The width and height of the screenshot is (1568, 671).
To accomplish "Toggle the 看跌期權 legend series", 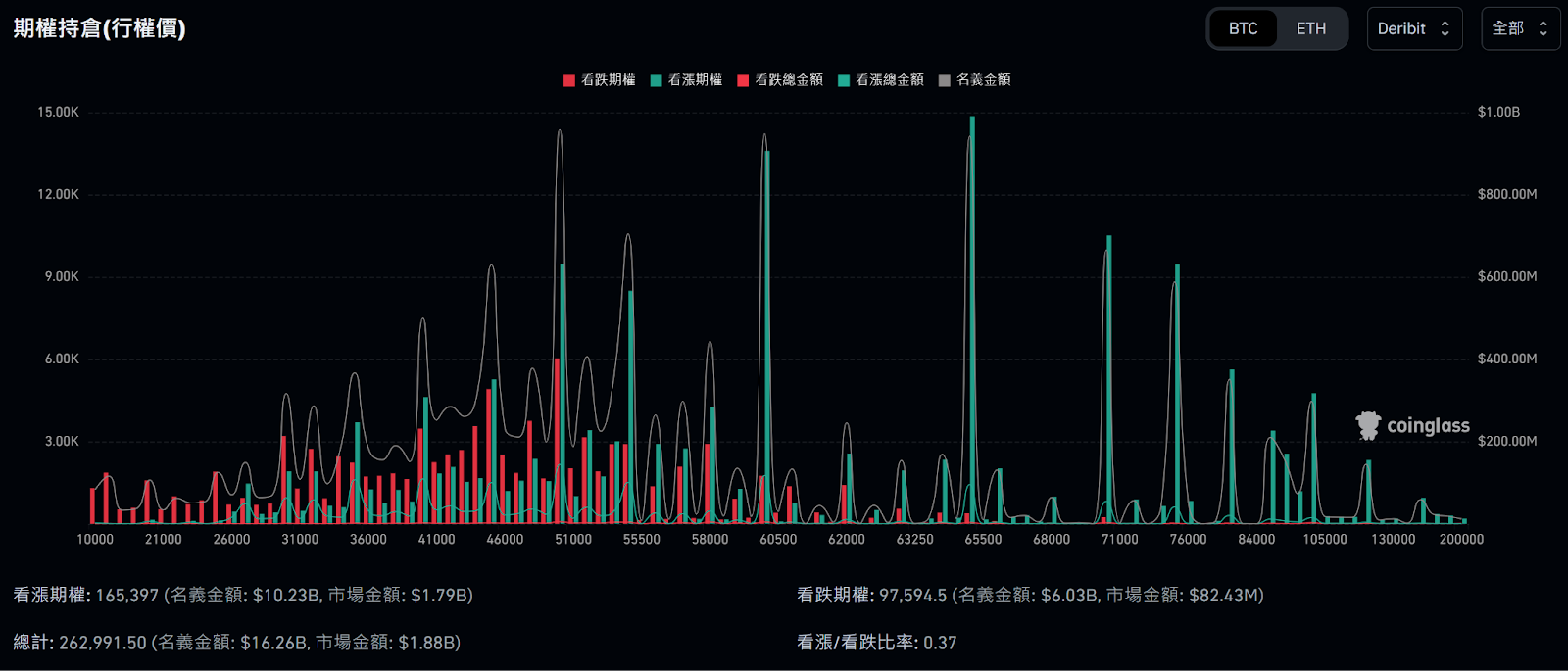I will point(599,80).
